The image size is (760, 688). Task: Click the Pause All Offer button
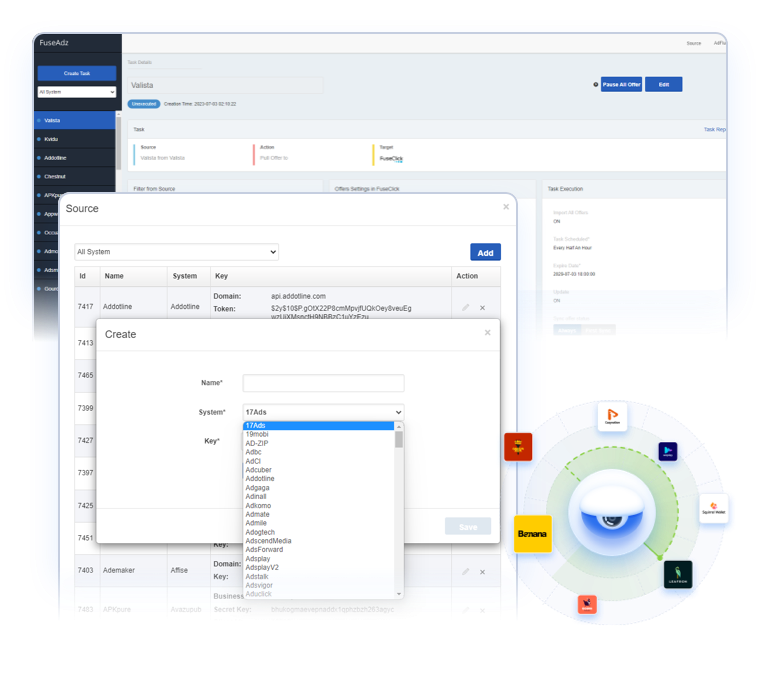tap(621, 84)
